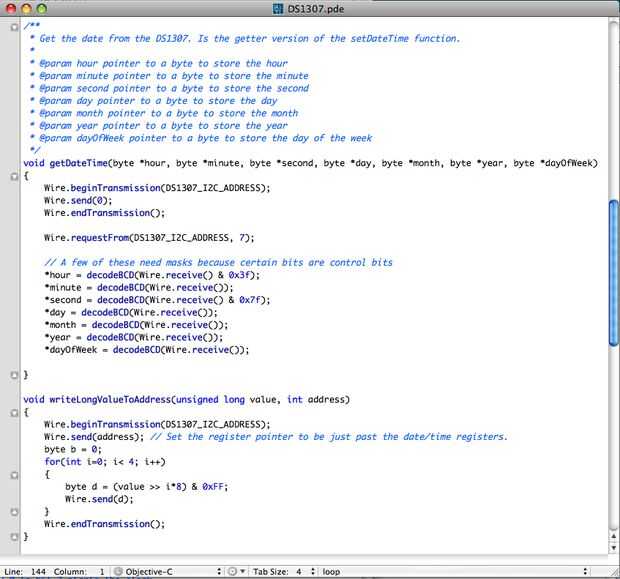Image resolution: width=620 pixels, height=579 pixels.
Task: Click the language icon beside Objective-C
Action: click(x=118, y=571)
